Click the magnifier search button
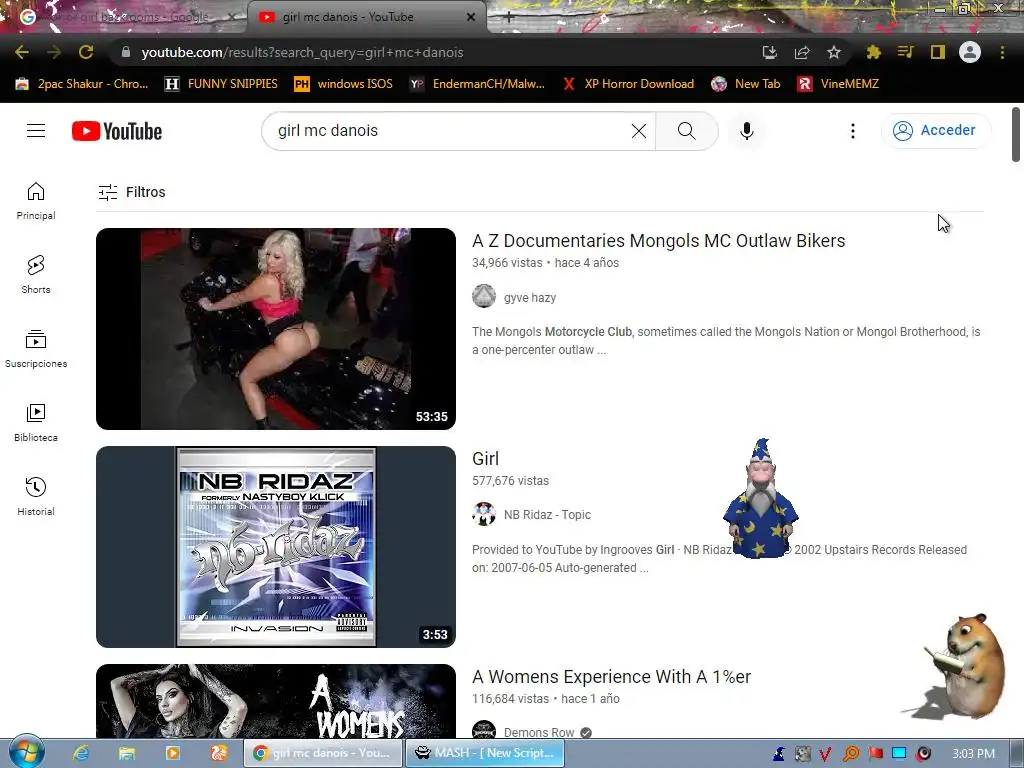The image size is (1024, 768). pyautogui.click(x=686, y=131)
